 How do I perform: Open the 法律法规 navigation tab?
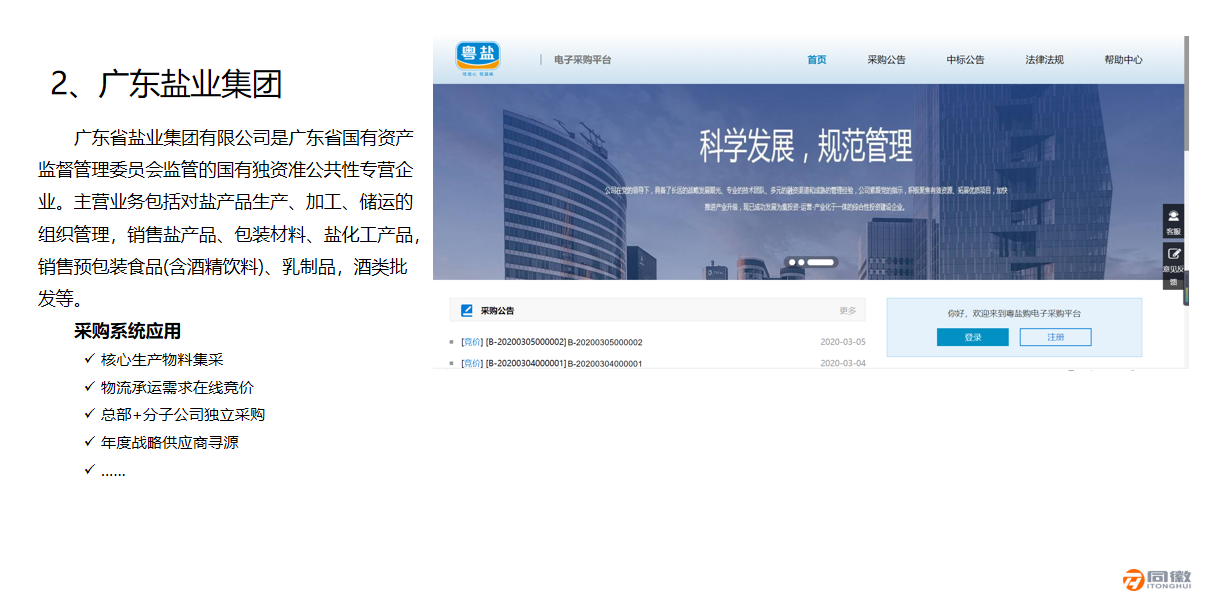(x=1044, y=60)
